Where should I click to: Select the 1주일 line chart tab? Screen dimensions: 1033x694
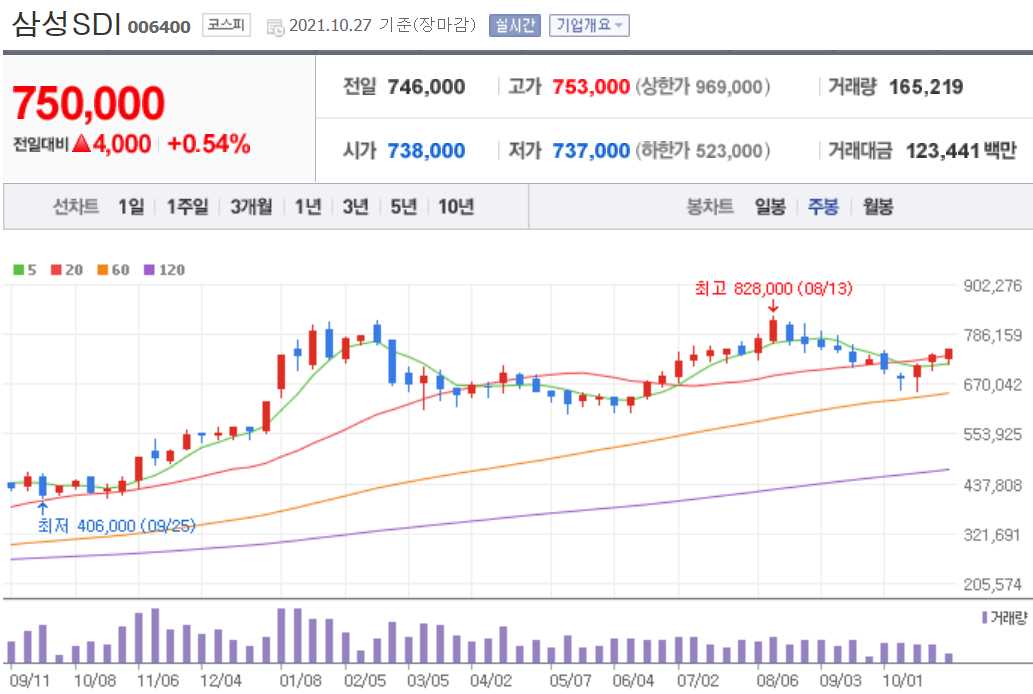[187, 207]
